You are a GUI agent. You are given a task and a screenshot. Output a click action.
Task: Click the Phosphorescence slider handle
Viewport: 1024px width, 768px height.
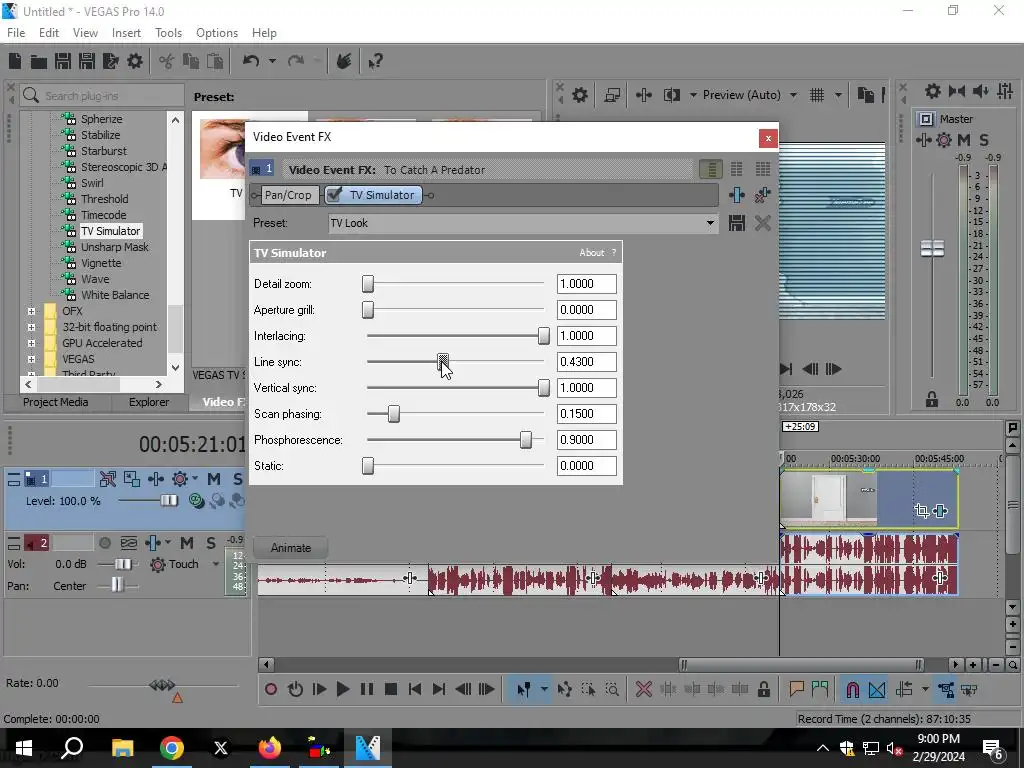[x=526, y=440]
